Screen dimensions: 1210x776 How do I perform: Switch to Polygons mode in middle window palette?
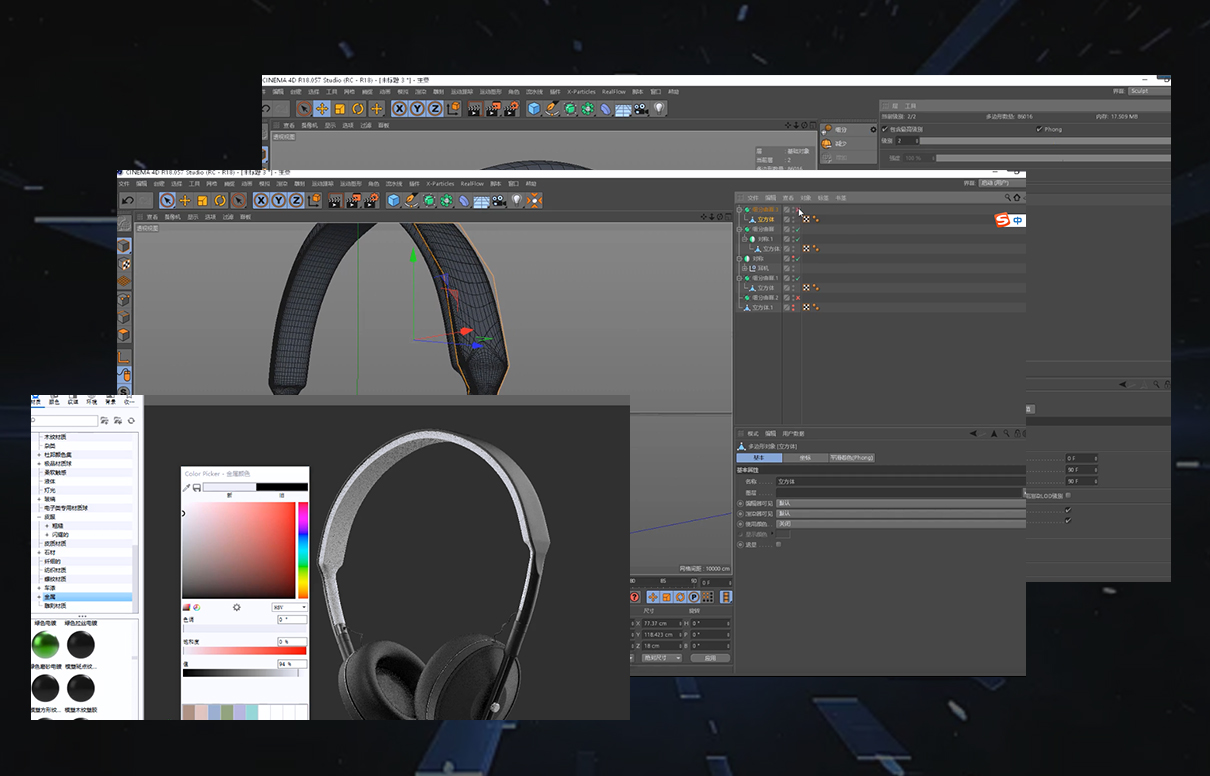[x=124, y=335]
